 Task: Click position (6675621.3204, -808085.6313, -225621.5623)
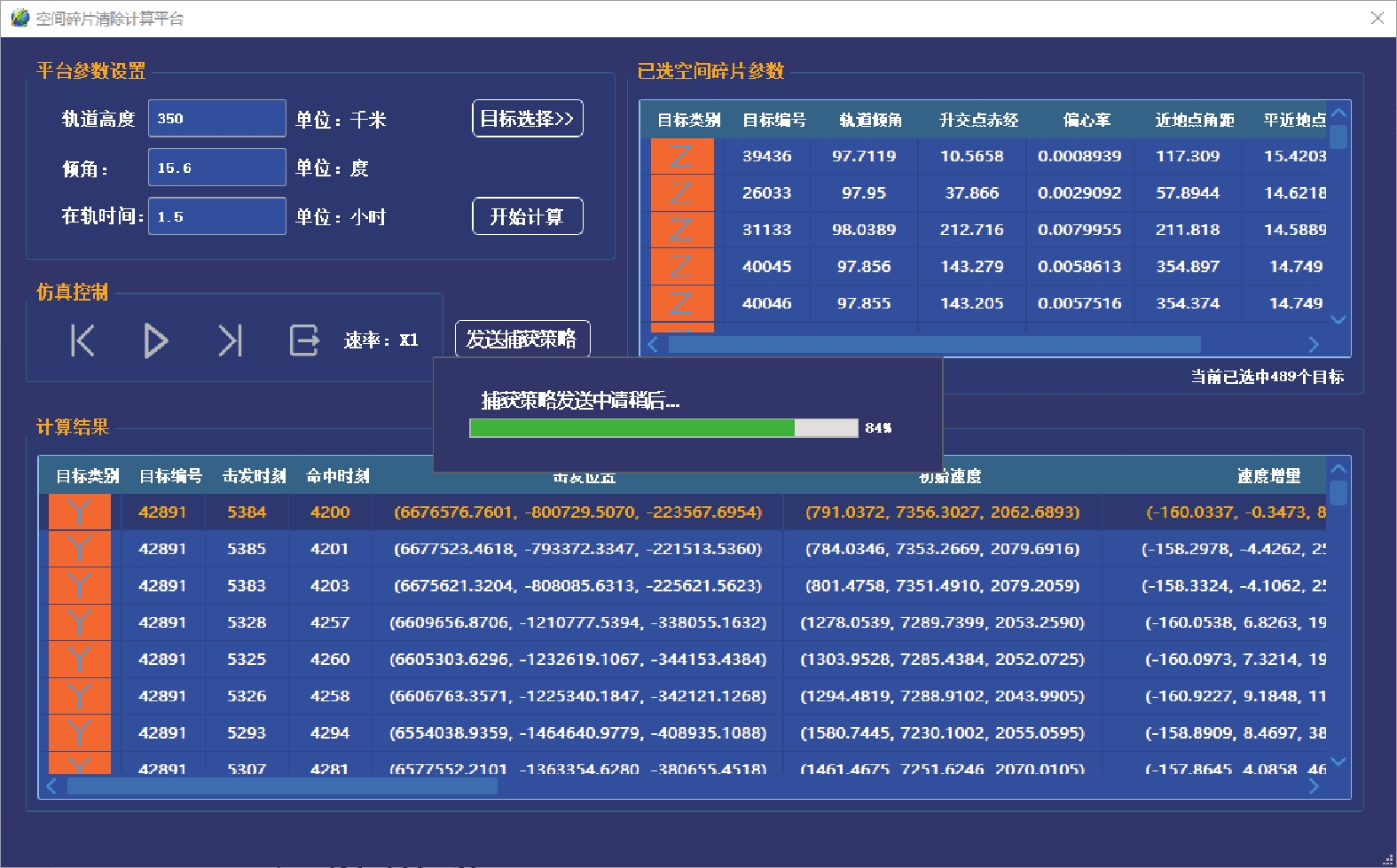pos(577,585)
